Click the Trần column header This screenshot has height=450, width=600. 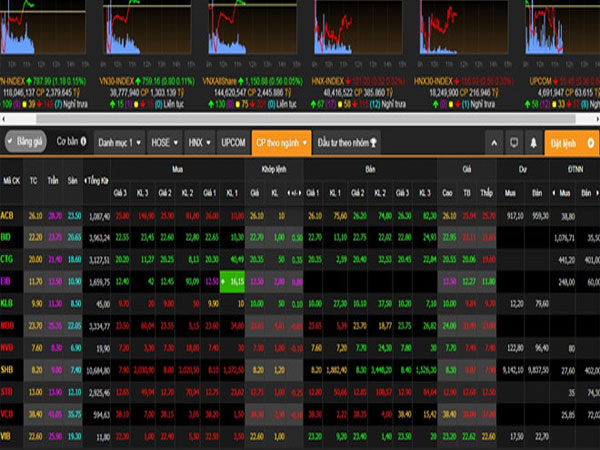point(53,181)
